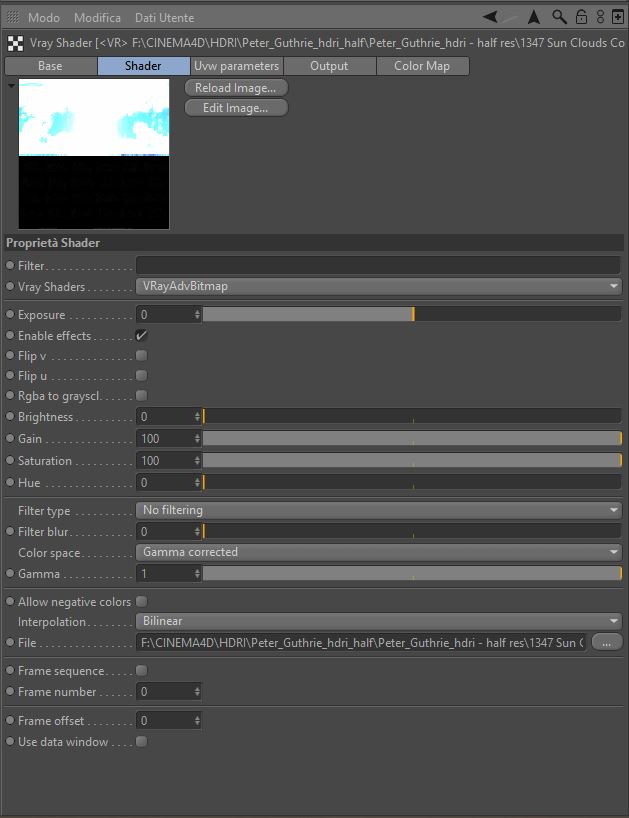Toggle the Use data window checkbox
The image size is (629, 818).
pos(141,741)
